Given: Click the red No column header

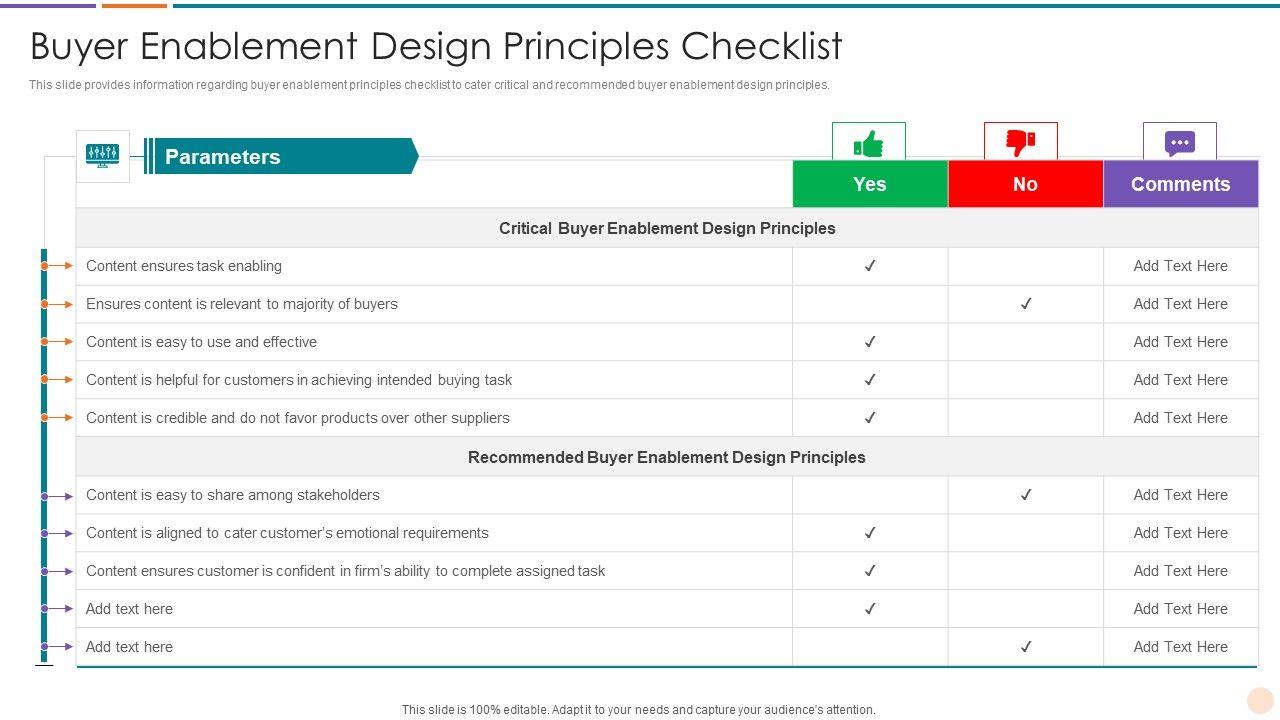Looking at the screenshot, I should click(x=1025, y=184).
